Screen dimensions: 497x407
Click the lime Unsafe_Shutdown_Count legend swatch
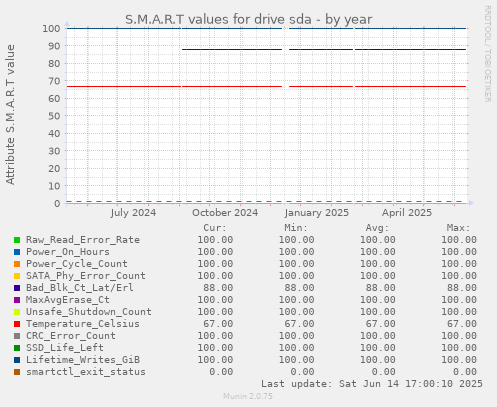(17, 312)
